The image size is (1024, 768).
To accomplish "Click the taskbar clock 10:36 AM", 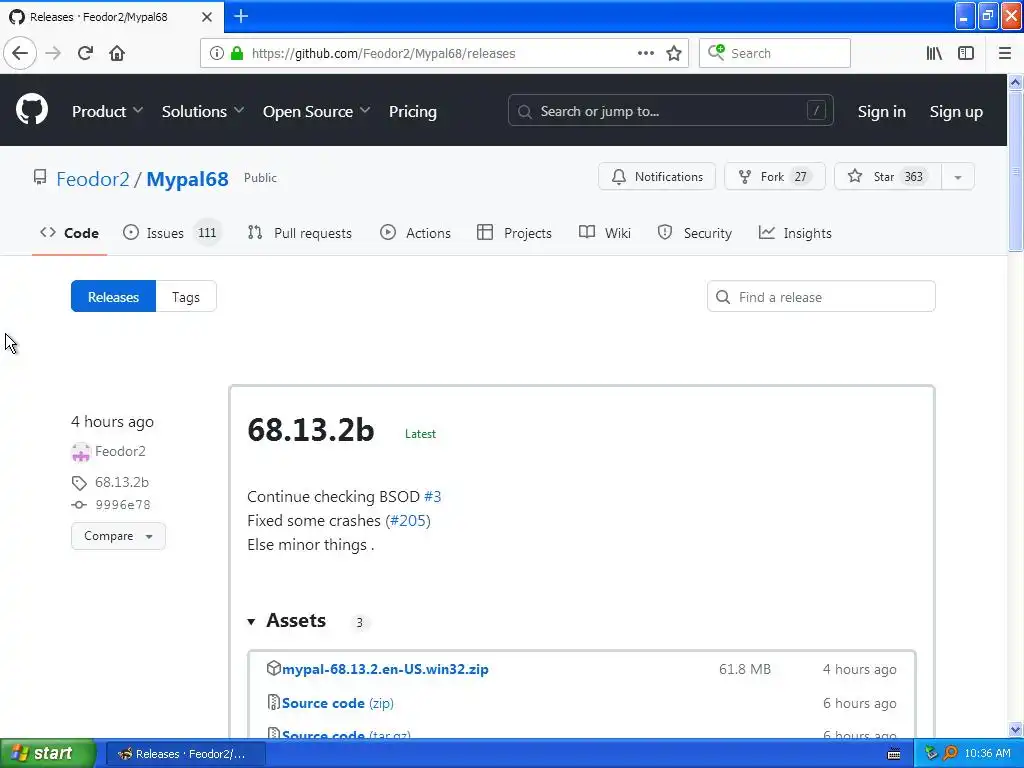I will click(987, 754).
